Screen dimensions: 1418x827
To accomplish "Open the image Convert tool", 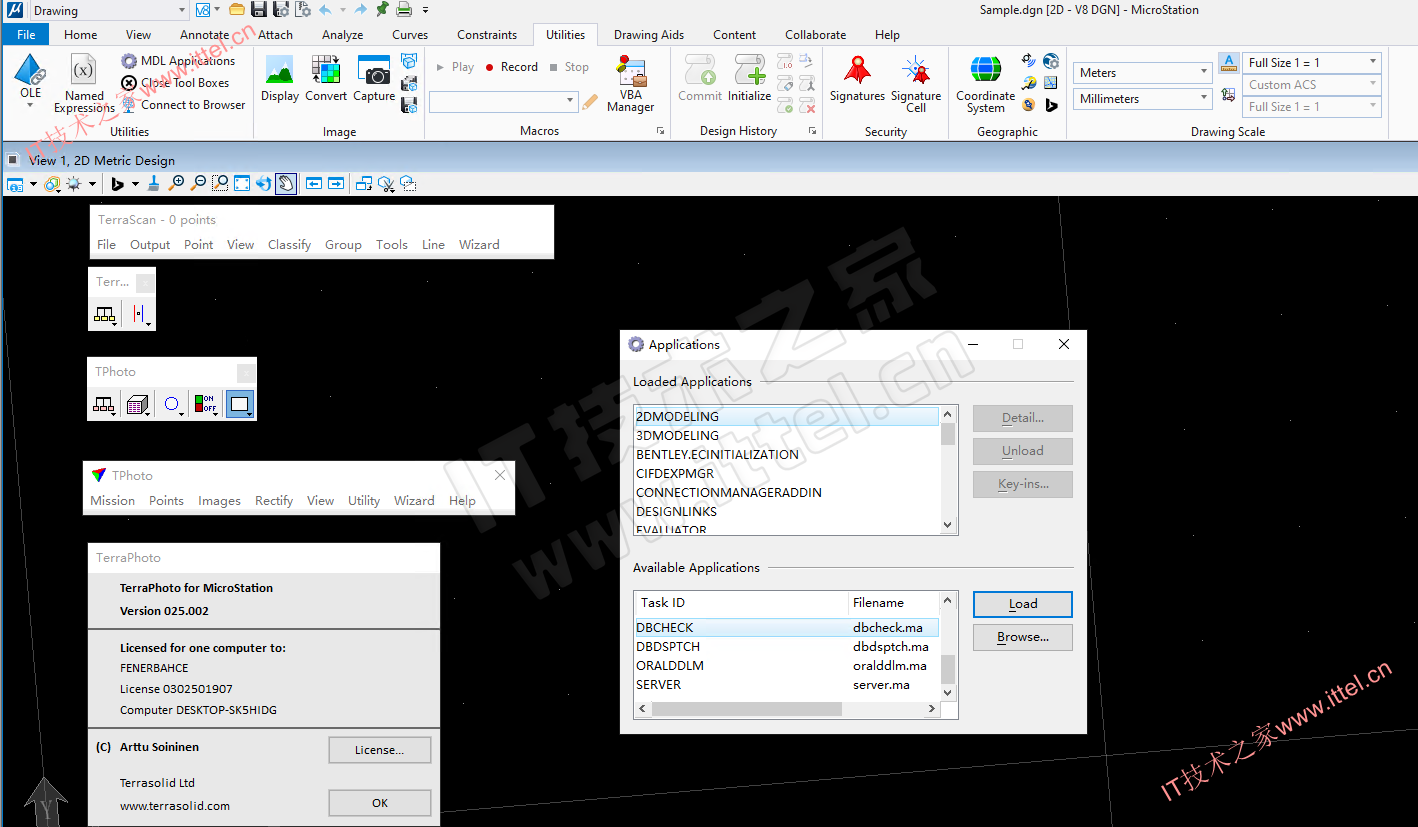I will 326,79.
